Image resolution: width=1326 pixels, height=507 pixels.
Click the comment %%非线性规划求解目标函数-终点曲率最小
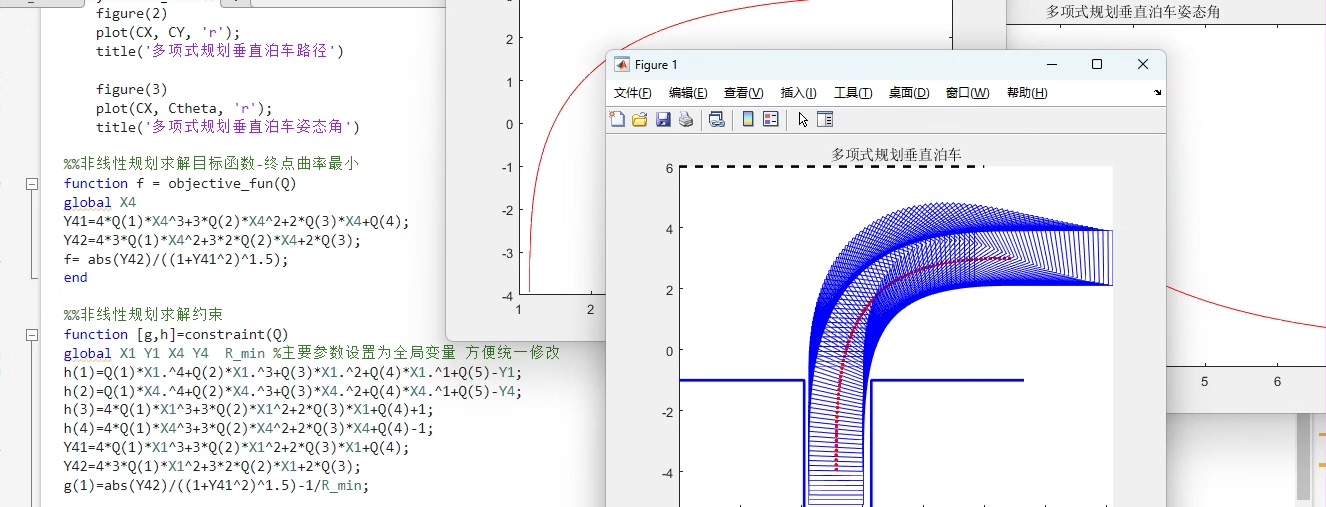coord(211,165)
